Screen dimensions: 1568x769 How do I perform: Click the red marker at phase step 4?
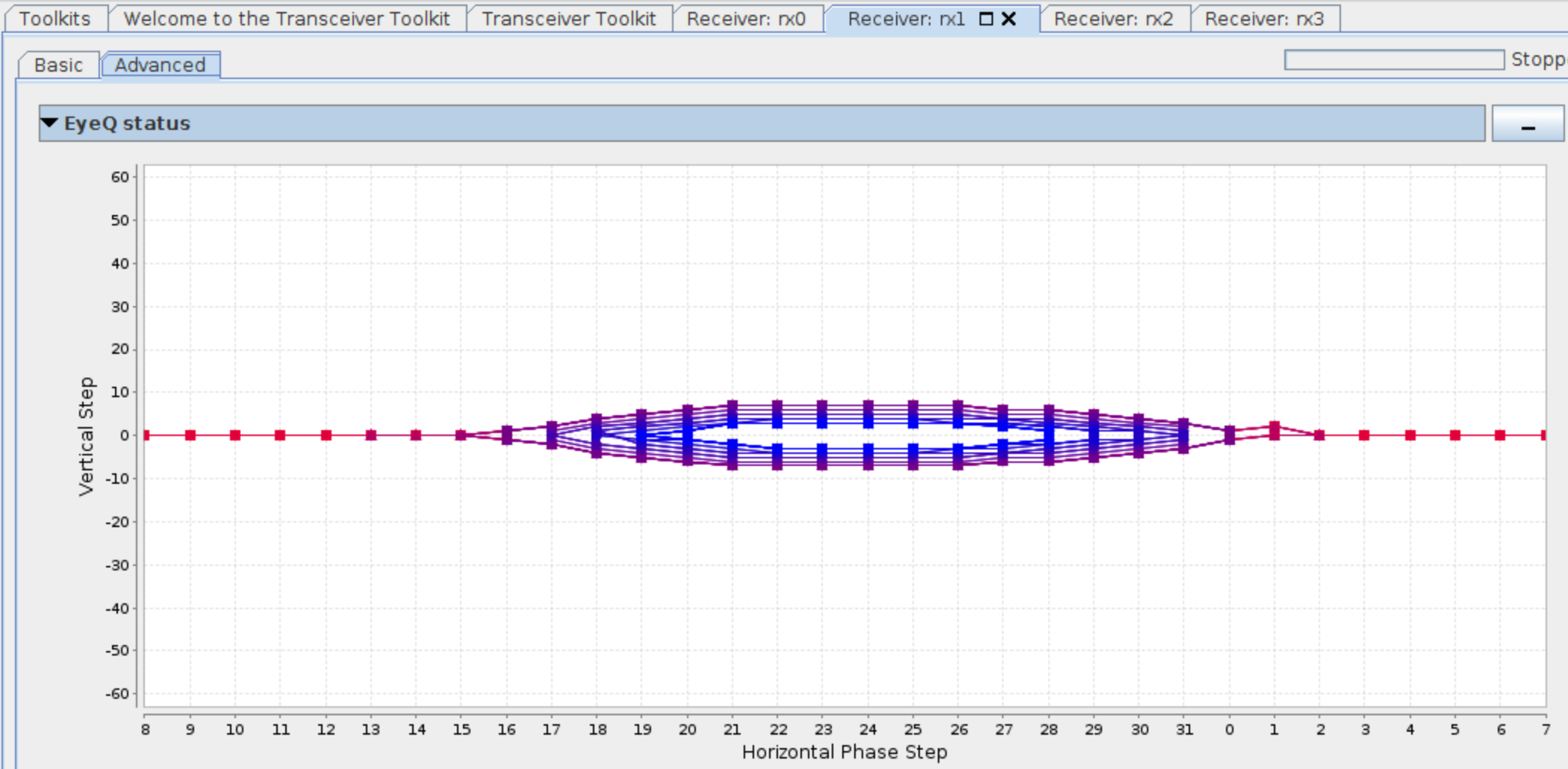click(x=1410, y=435)
